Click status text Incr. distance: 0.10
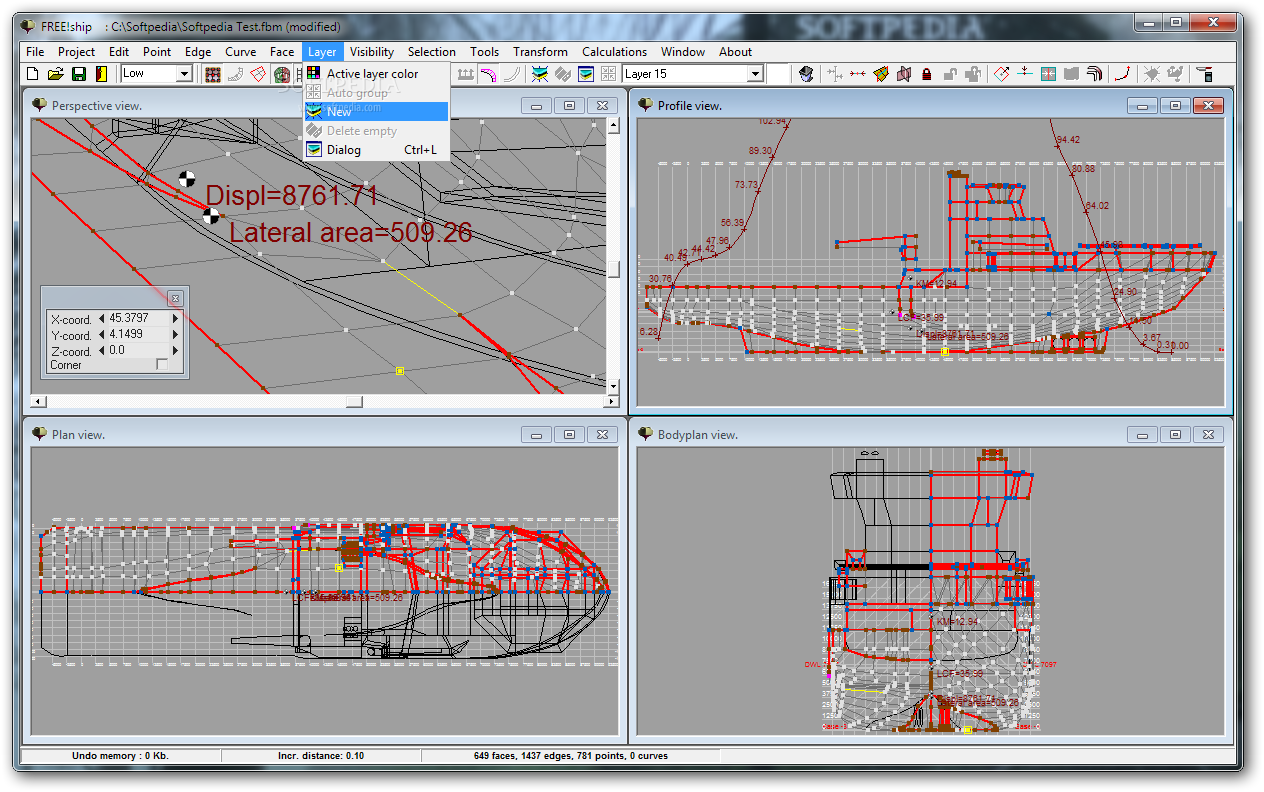Image resolution: width=1264 pixels, height=792 pixels. point(321,756)
